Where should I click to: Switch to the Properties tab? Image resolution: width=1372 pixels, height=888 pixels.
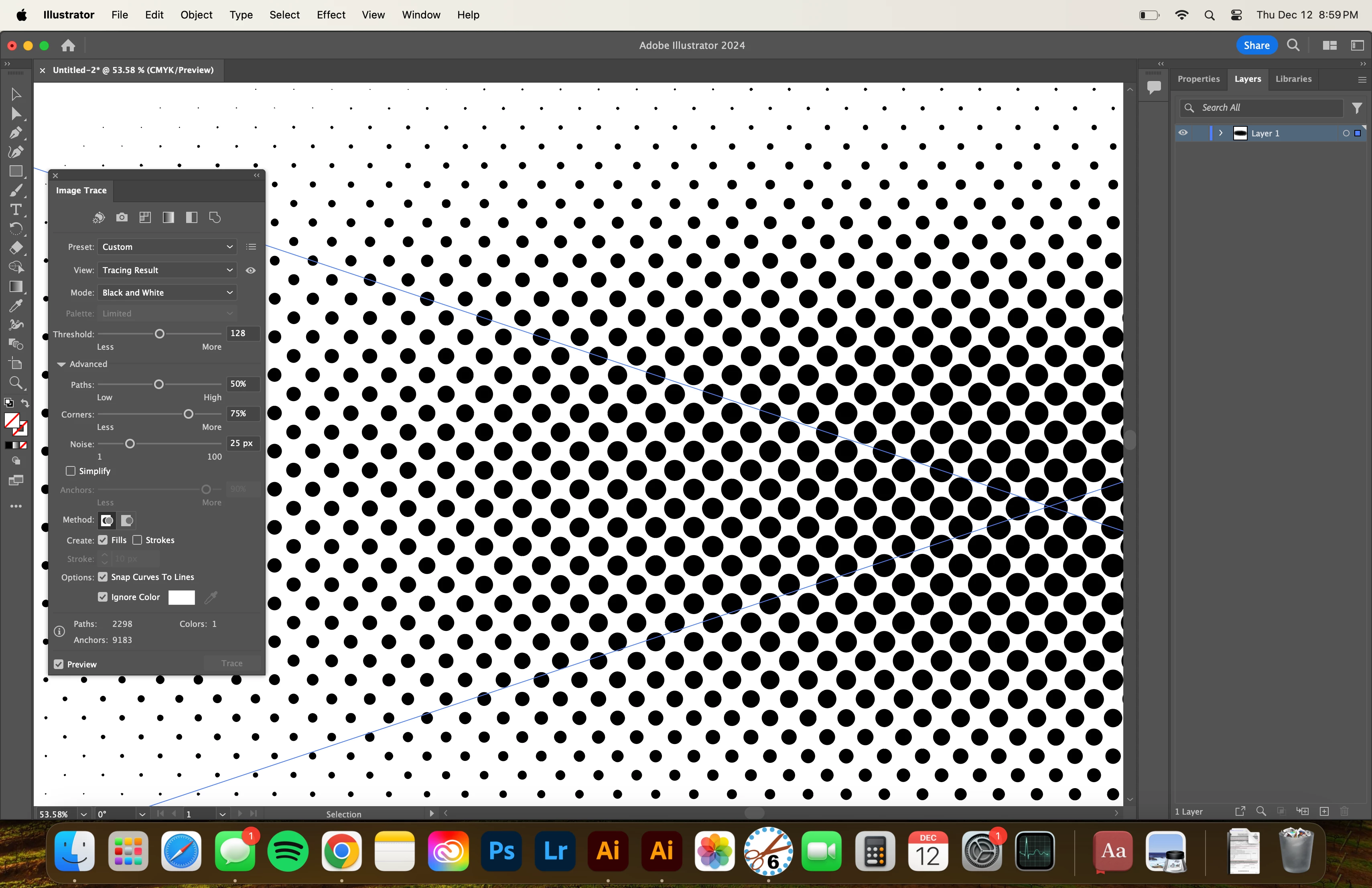pyautogui.click(x=1198, y=79)
